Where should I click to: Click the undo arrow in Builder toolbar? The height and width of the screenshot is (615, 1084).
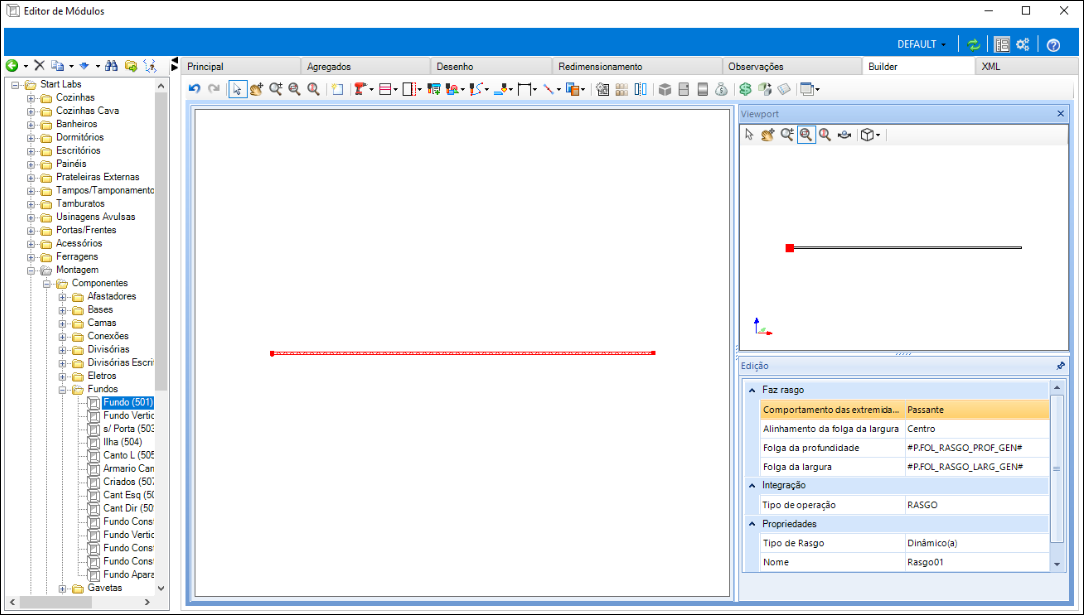click(x=194, y=89)
